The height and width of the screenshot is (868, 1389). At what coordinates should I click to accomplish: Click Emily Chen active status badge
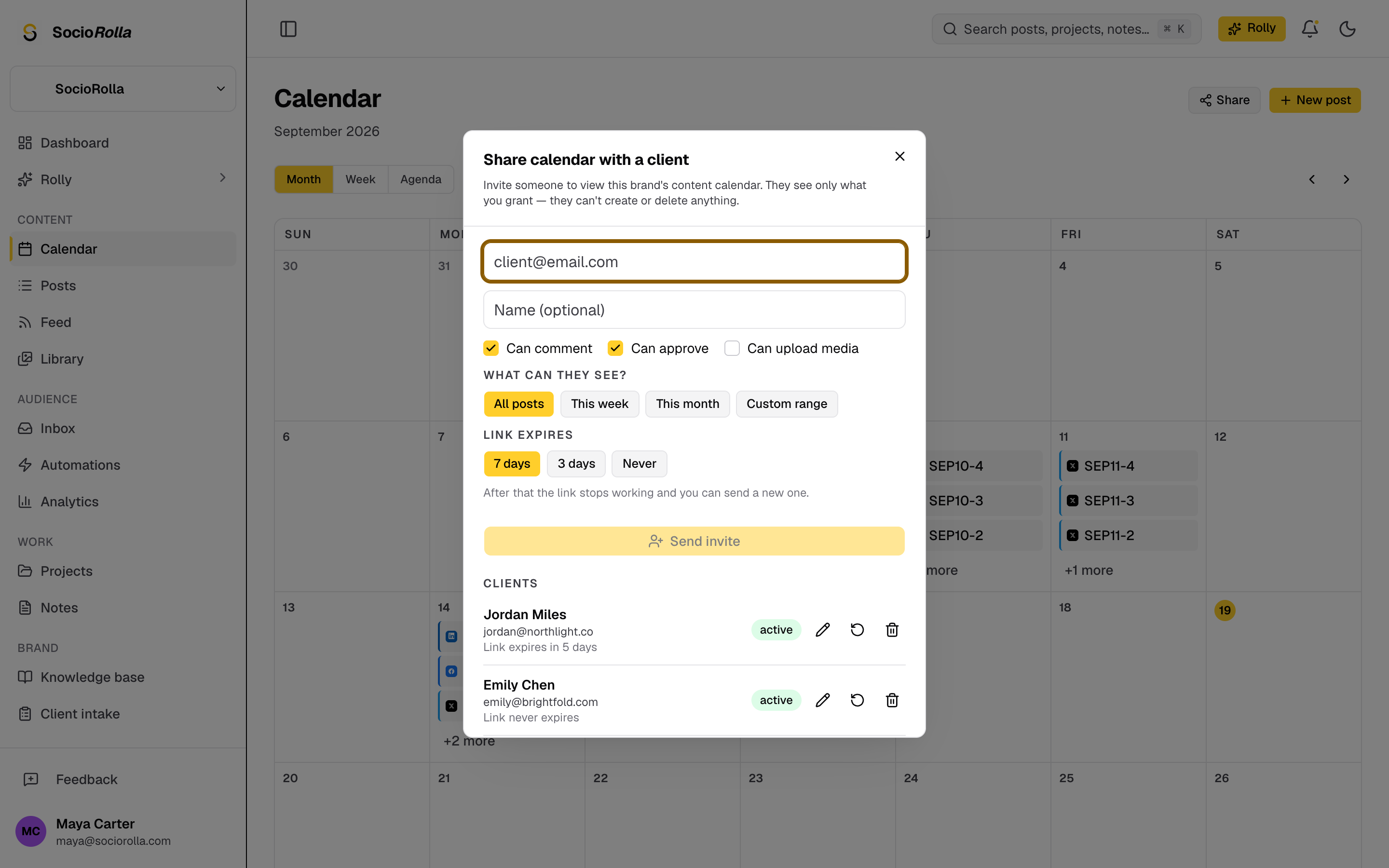[776, 700]
